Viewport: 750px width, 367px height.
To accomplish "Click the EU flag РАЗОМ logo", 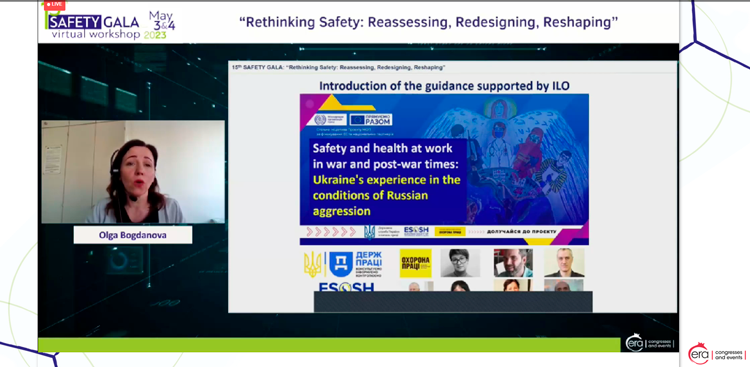I will (371, 120).
